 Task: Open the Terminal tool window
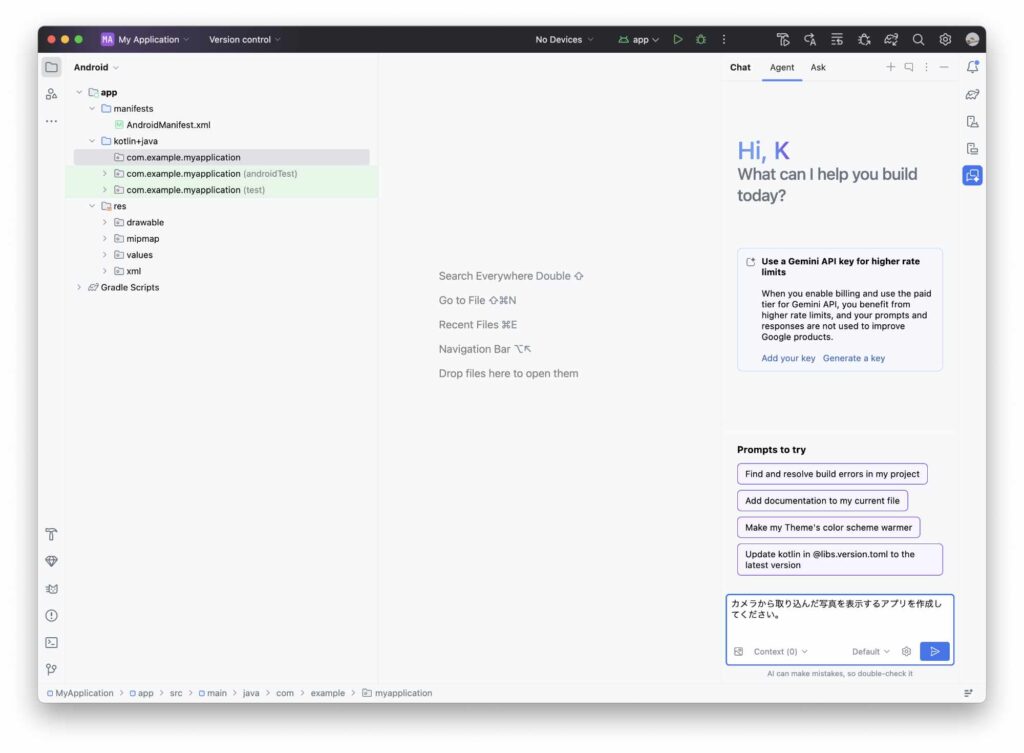click(51, 643)
